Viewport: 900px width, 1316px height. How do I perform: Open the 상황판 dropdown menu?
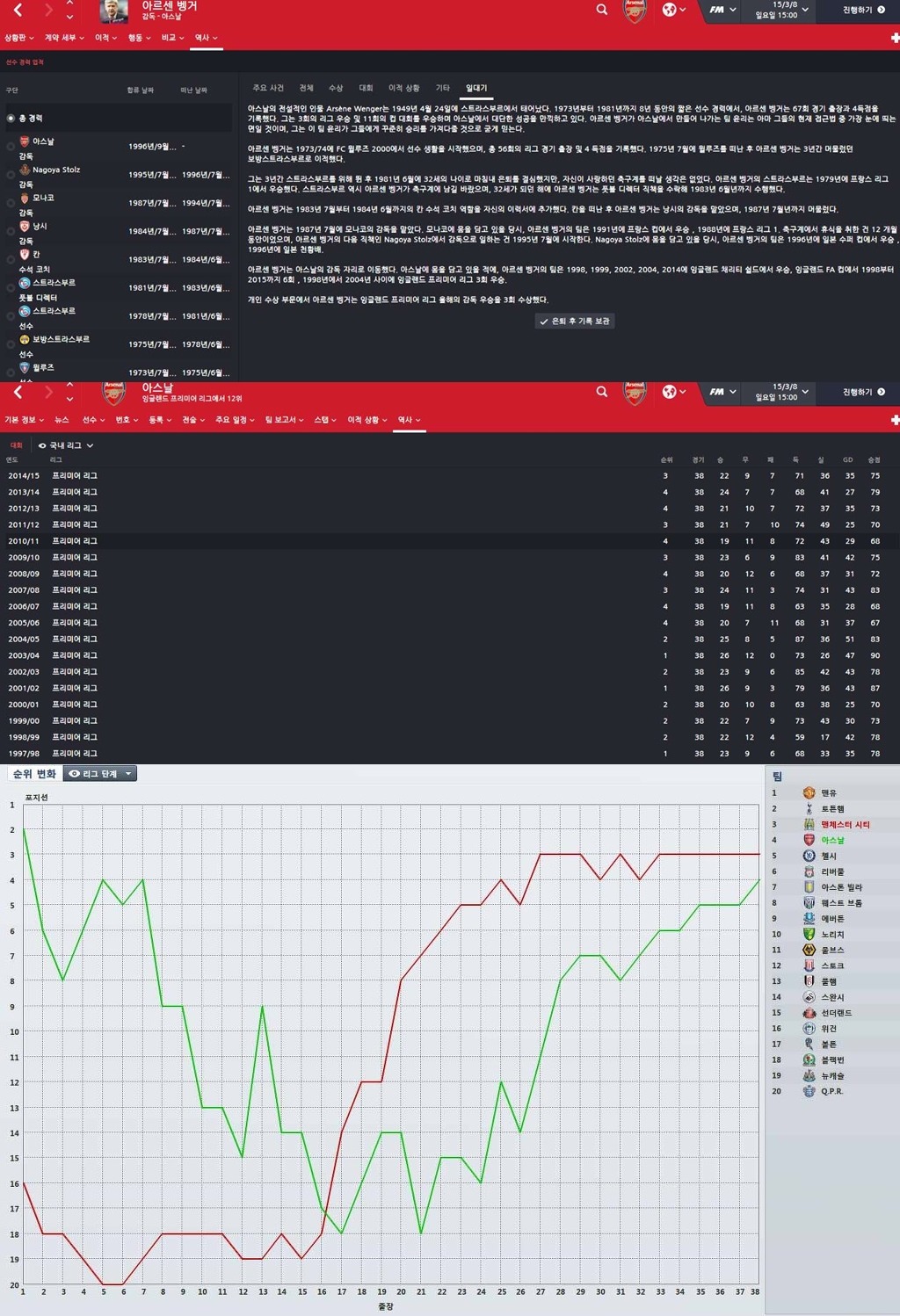[x=19, y=38]
